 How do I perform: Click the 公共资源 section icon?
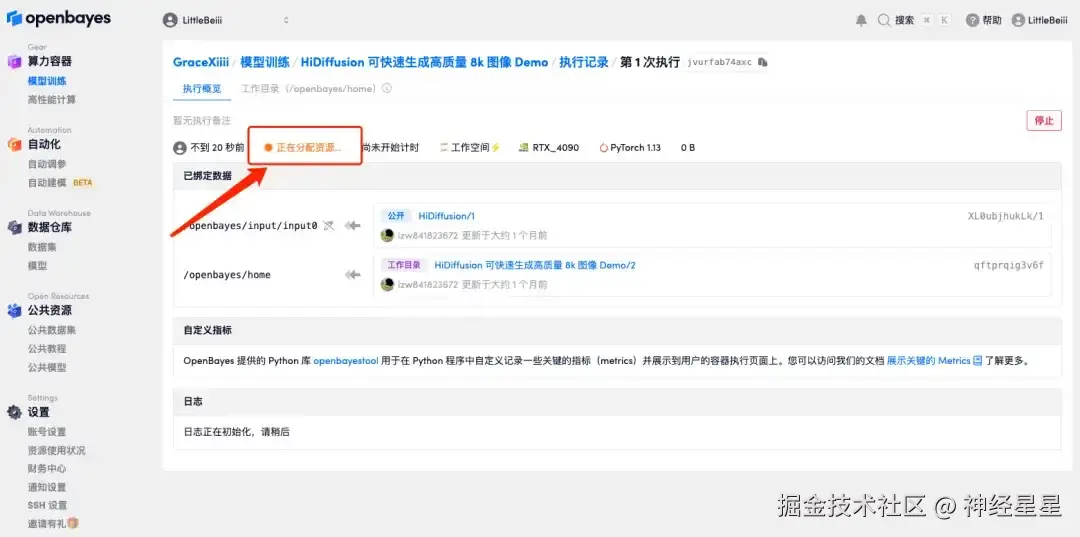[14, 310]
